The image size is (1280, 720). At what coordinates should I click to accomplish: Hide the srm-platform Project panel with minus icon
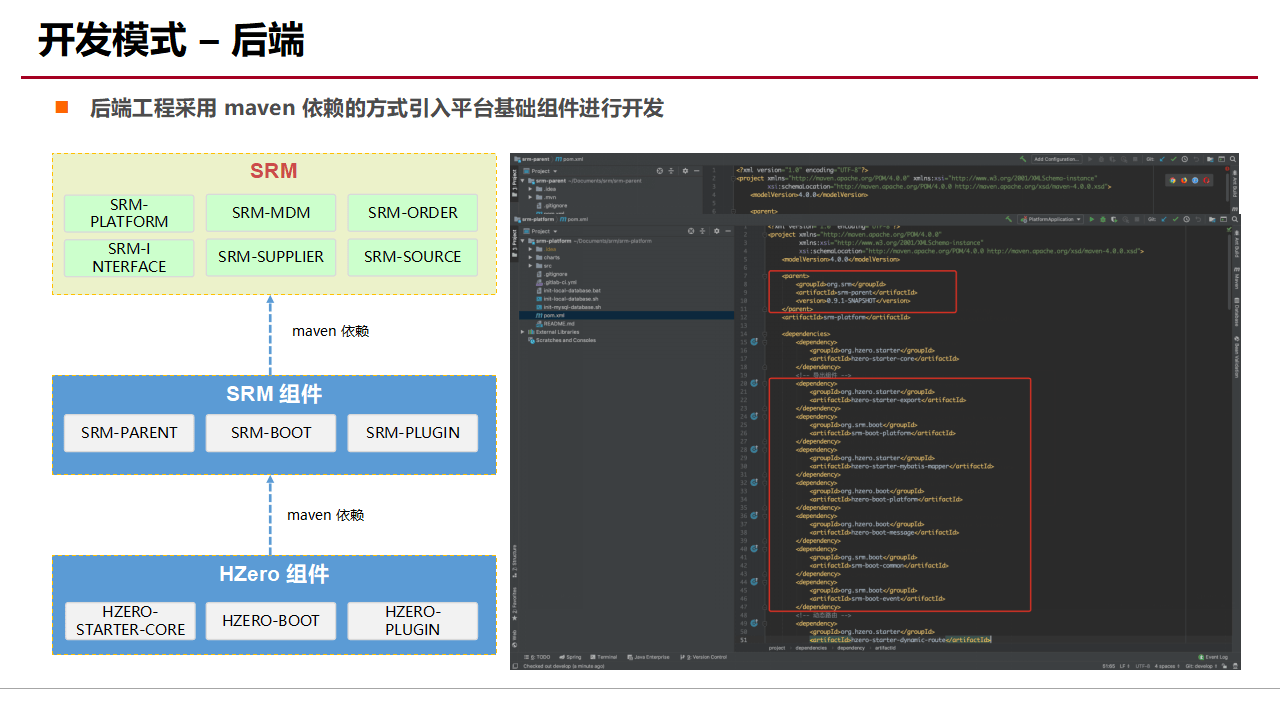click(728, 231)
